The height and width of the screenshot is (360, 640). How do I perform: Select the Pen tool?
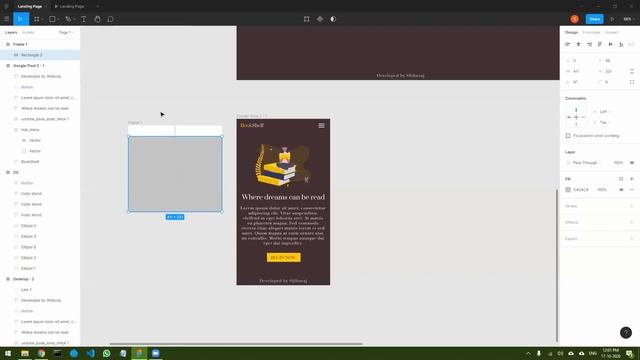(68, 19)
